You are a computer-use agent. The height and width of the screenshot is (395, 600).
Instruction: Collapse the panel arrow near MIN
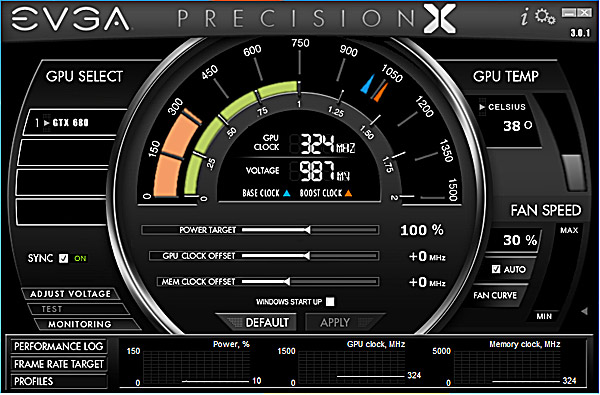click(584, 311)
